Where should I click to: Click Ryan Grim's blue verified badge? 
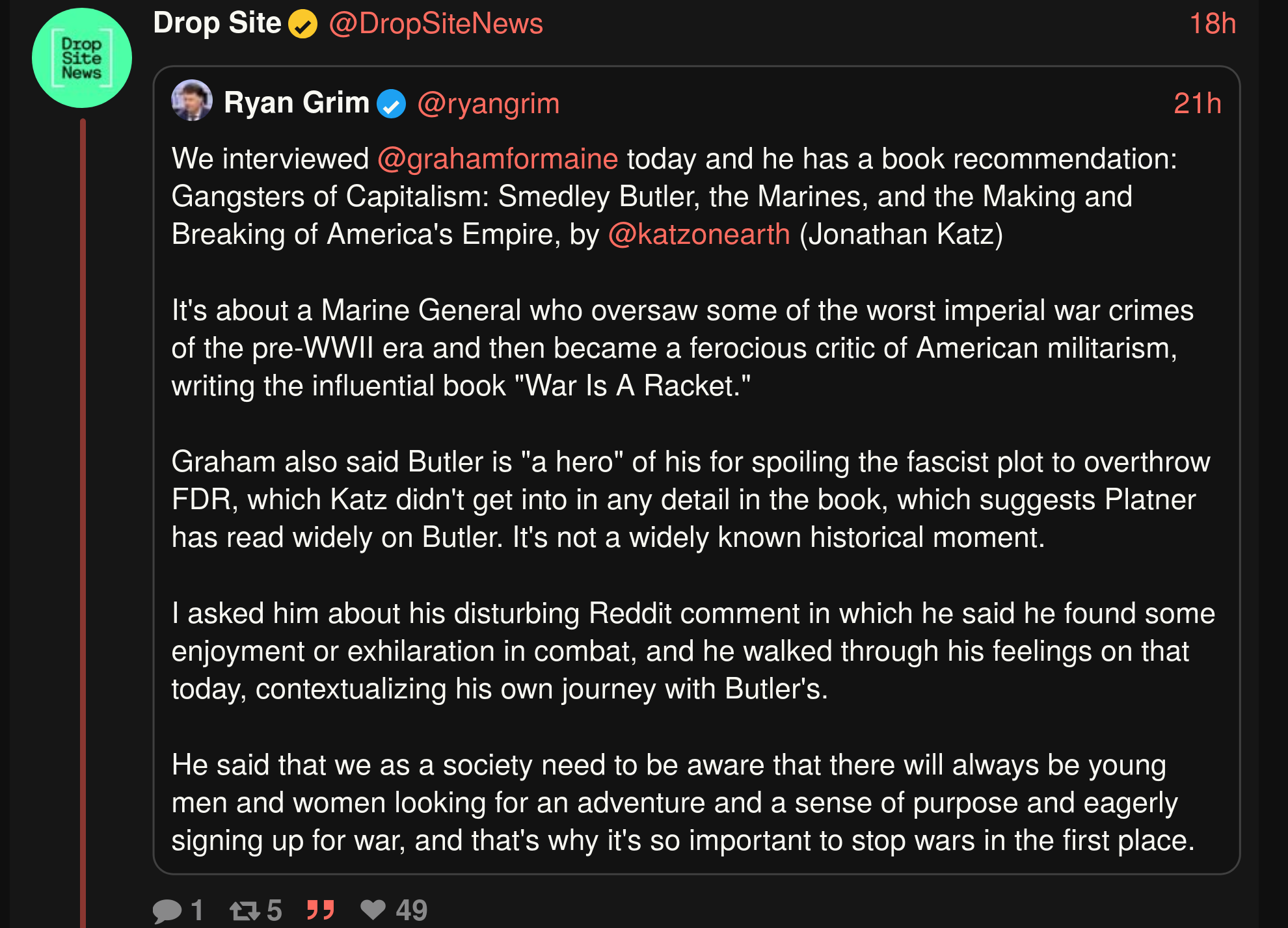[392, 103]
